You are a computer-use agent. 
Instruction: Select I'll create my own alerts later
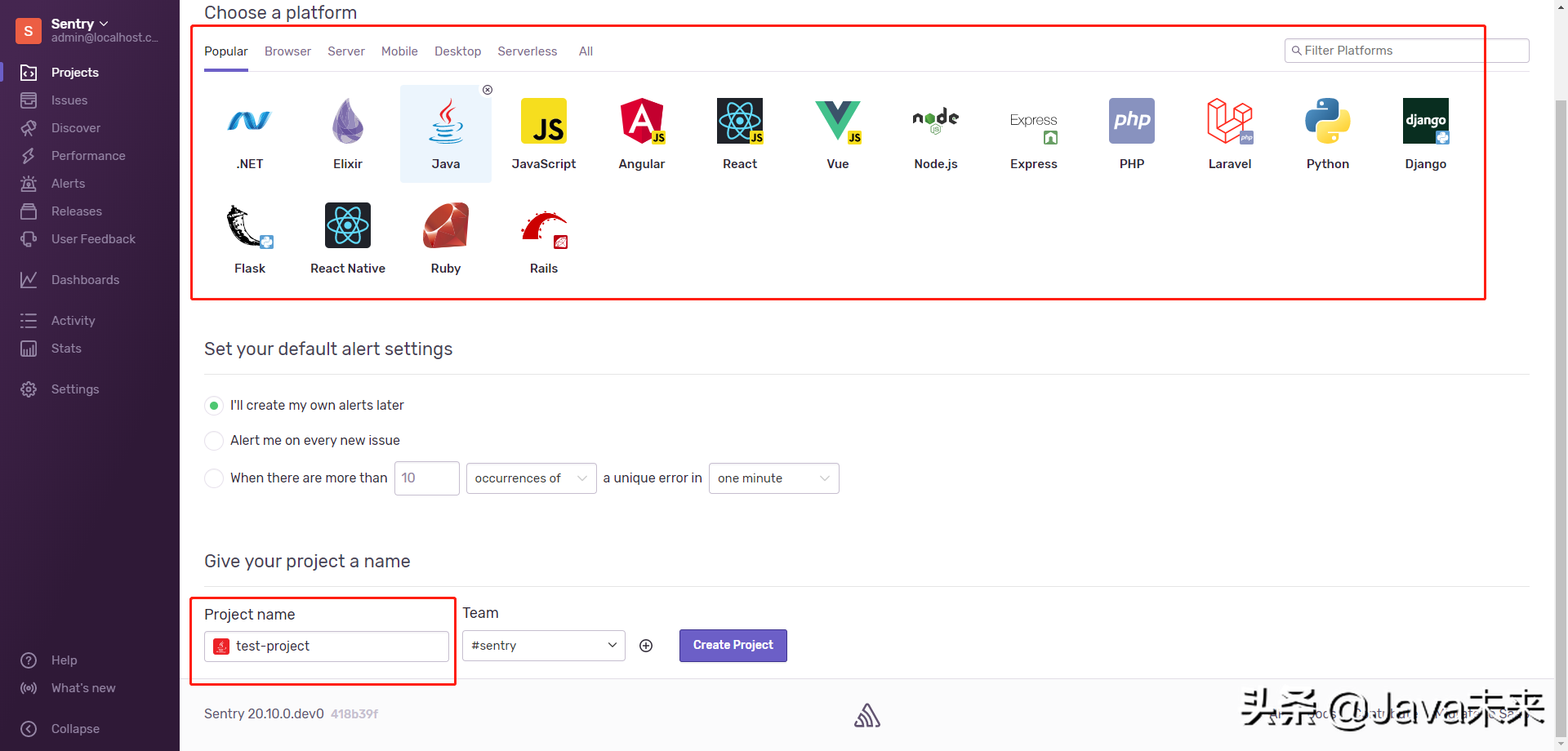point(214,406)
